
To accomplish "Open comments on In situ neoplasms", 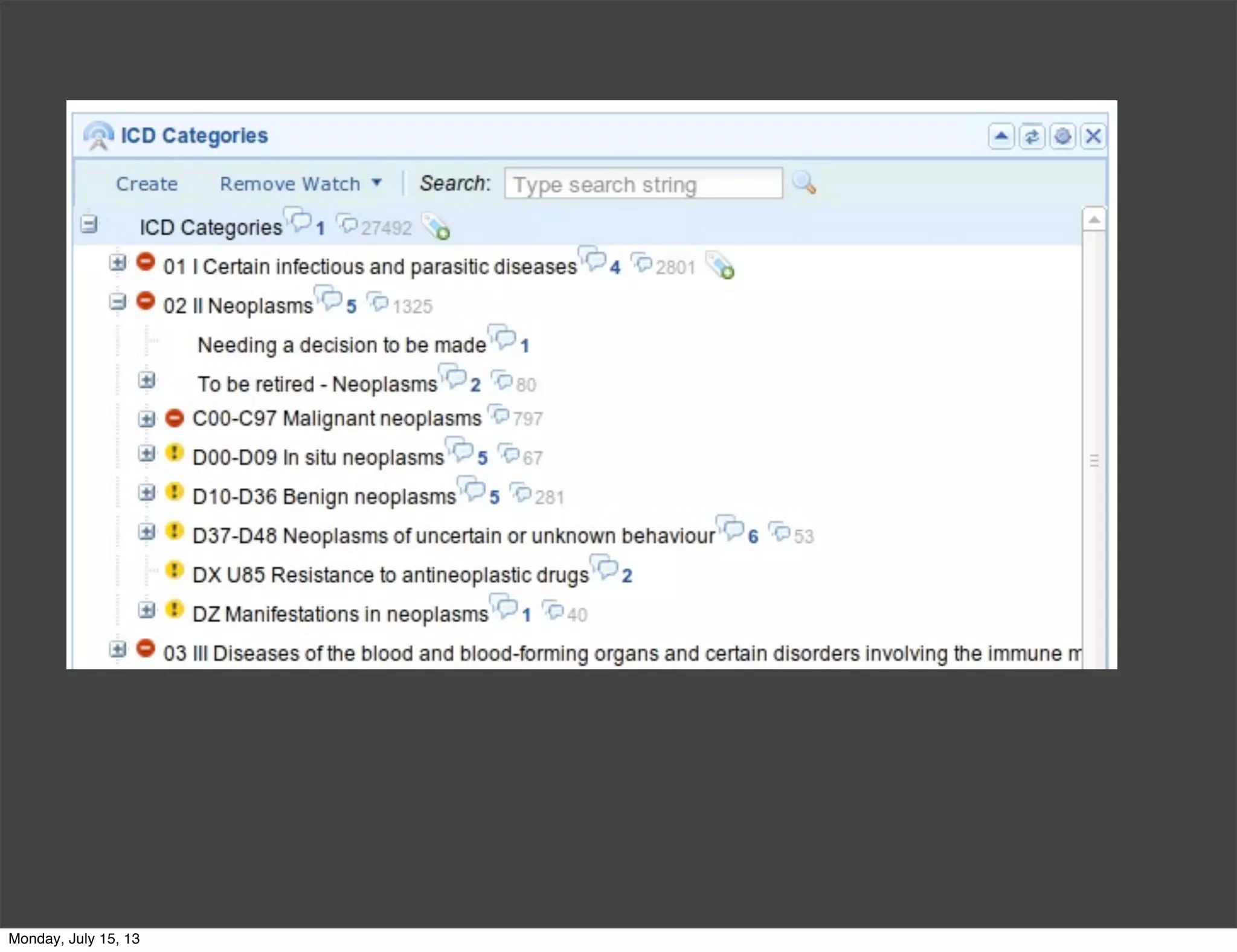I will coord(461,451).
